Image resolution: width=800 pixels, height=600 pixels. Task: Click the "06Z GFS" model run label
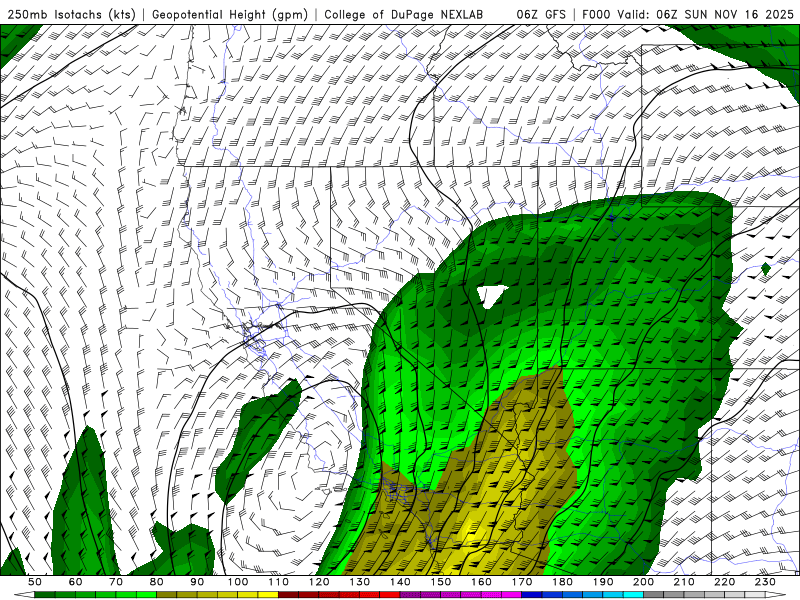[x=541, y=14]
